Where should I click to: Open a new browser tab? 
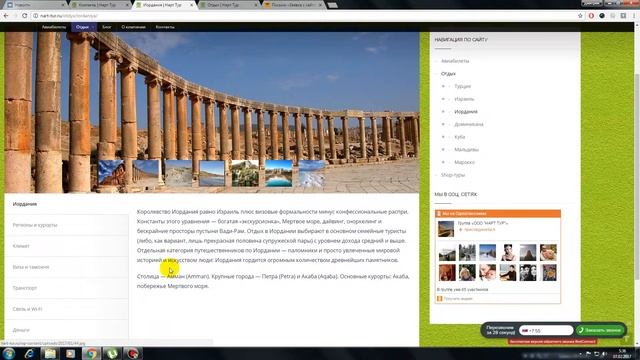point(333,5)
